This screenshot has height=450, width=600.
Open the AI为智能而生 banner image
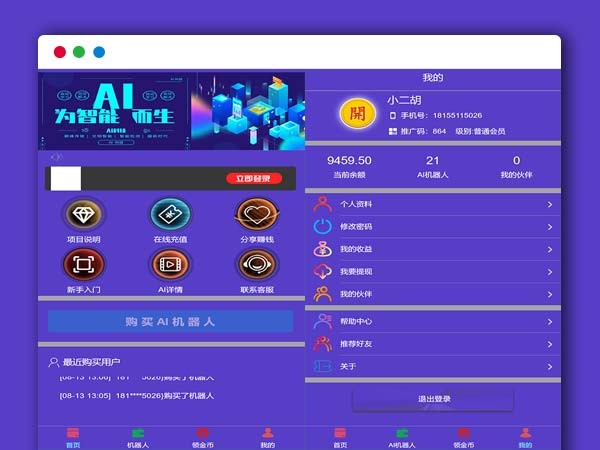[x=117, y=112]
